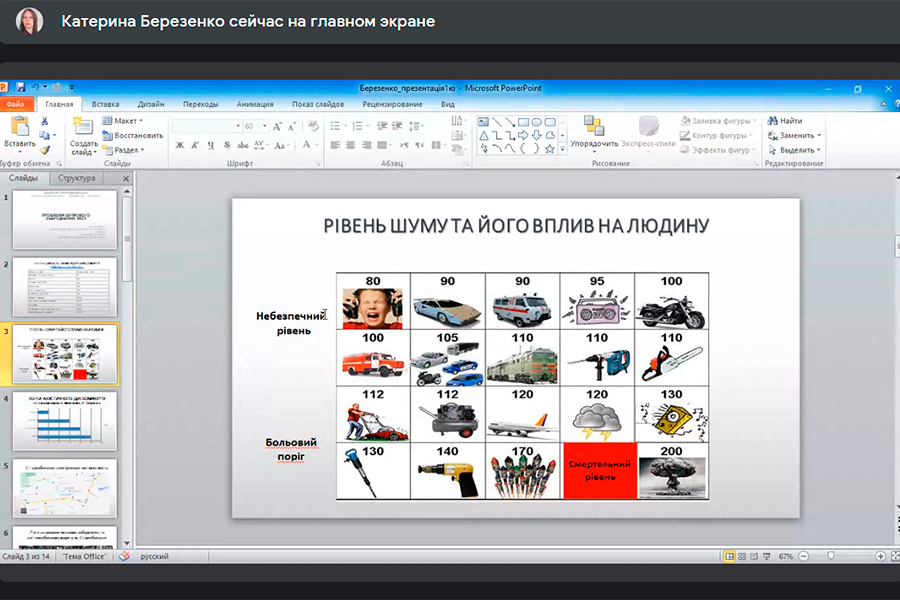Select the Format Painter brush icon
Image resolution: width=900 pixels, height=600 pixels.
45,150
